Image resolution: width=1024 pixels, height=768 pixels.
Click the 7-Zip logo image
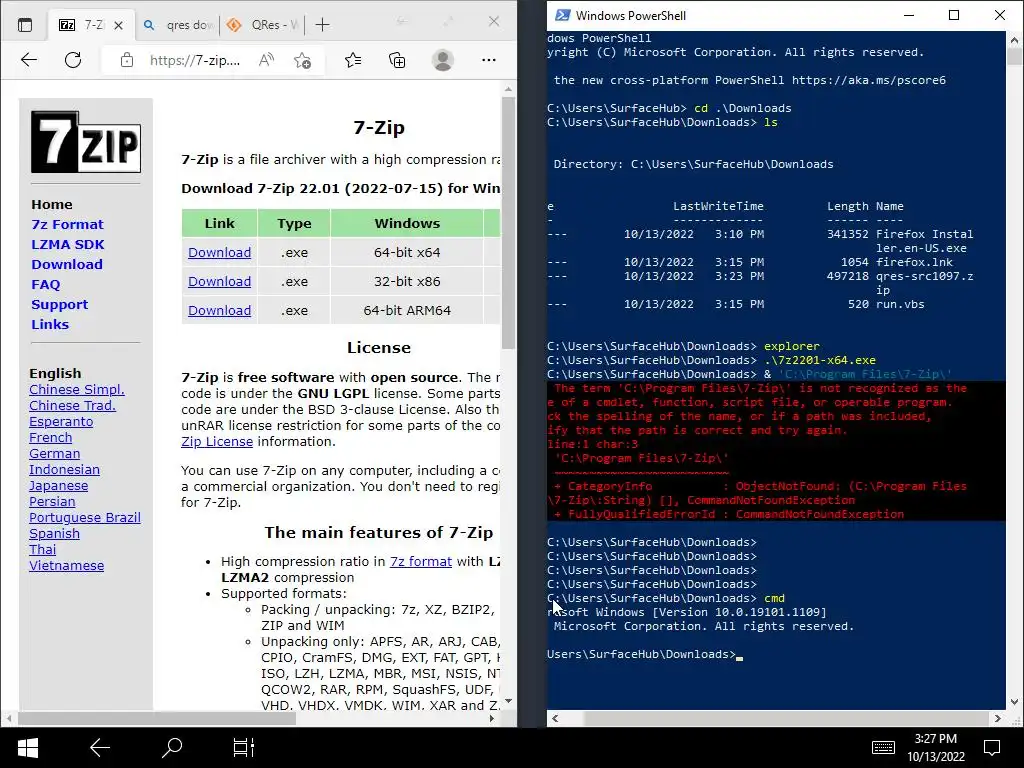pos(86,142)
